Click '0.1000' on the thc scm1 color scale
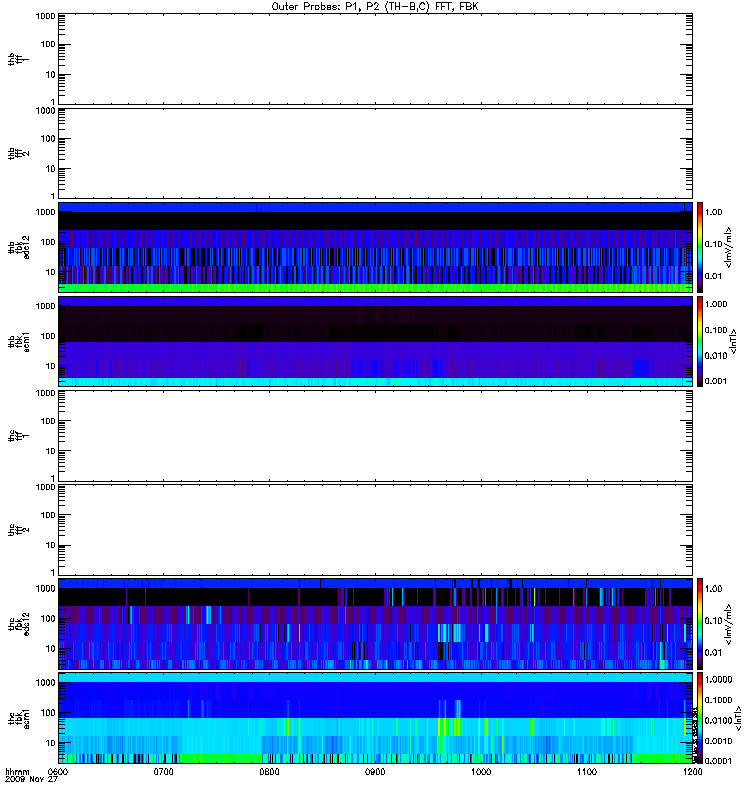The width and height of the screenshot is (750, 800). (718, 700)
